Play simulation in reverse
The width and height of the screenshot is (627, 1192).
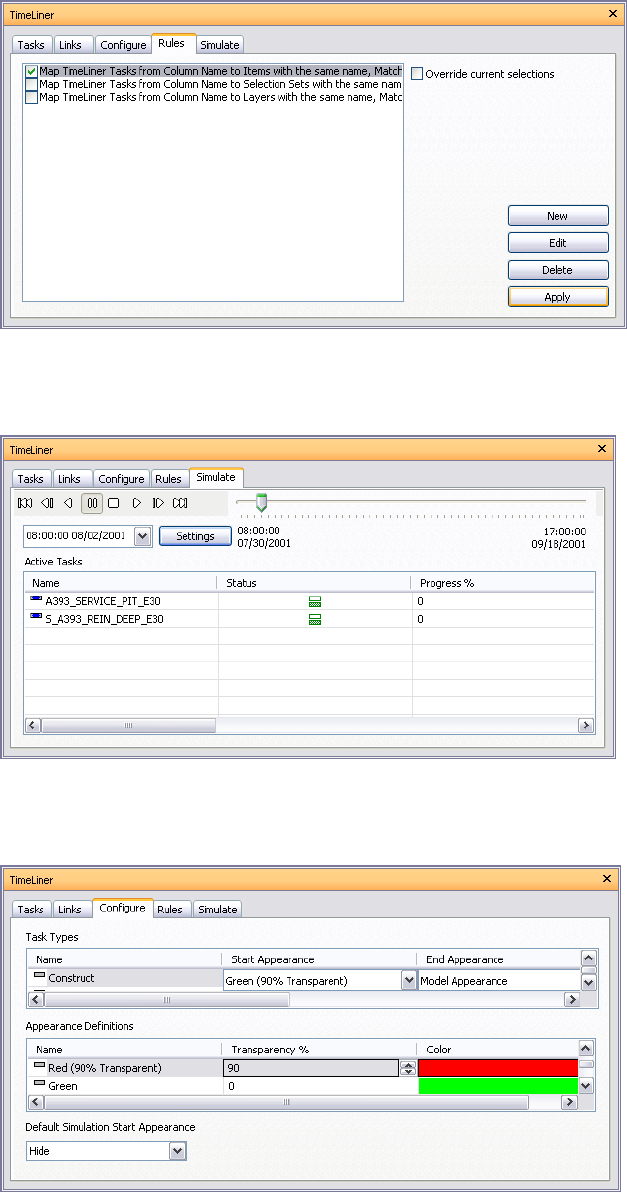pyautogui.click(x=69, y=502)
